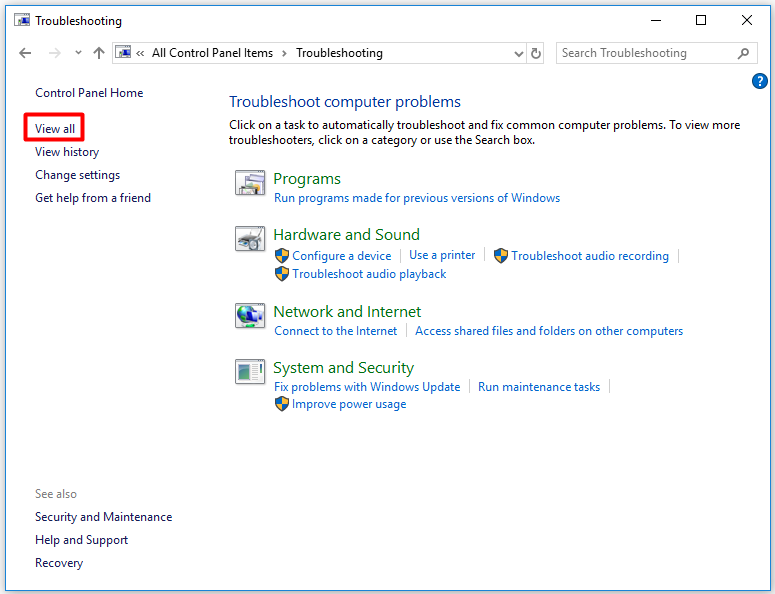Select View all in the left pane
This screenshot has width=775, height=594.
[x=55, y=128]
